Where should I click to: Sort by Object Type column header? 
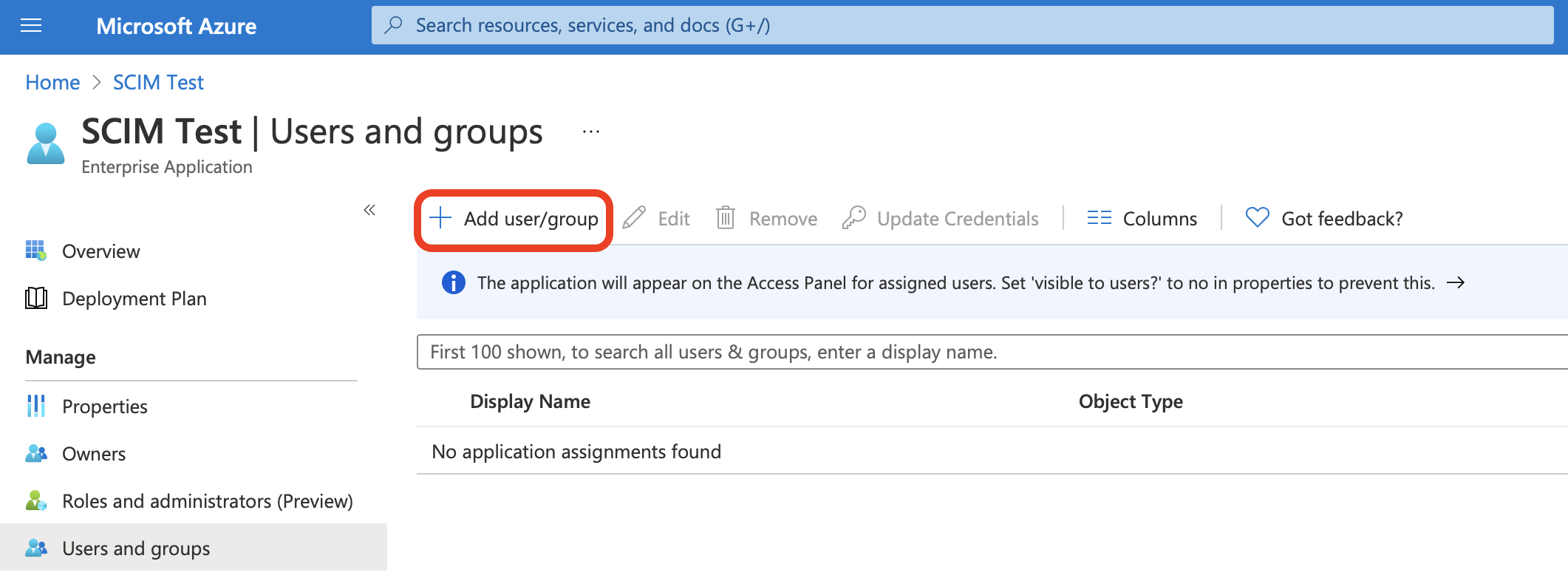1131,401
